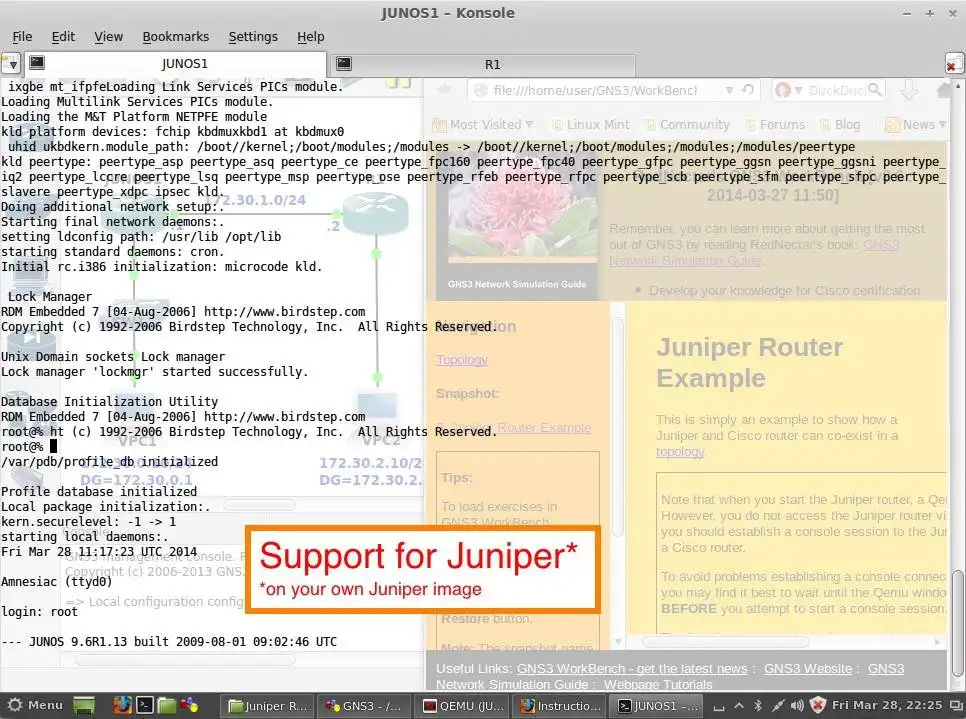
Task: Click the 'JUNOS 9.6R1.13 built' line
Action: [169, 642]
